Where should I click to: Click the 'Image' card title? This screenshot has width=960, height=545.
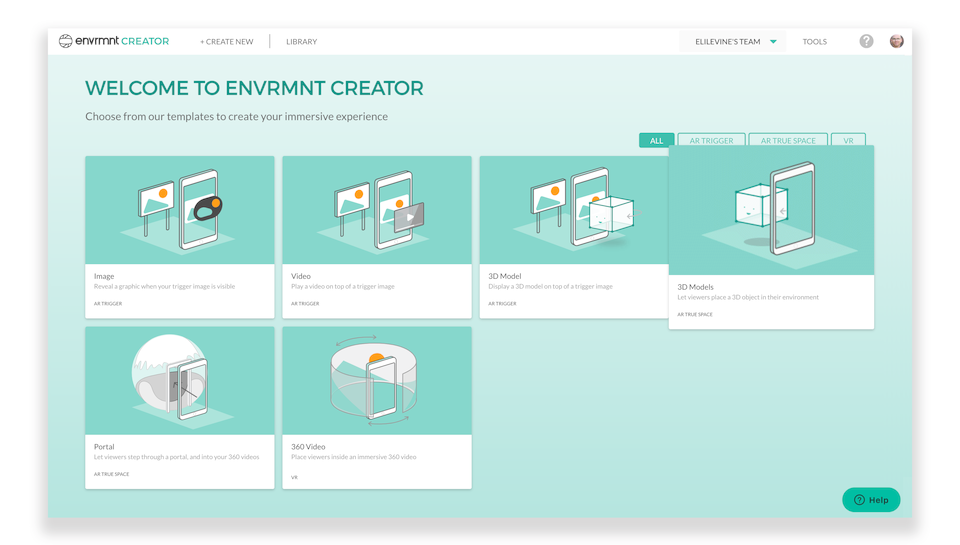[x=104, y=276]
